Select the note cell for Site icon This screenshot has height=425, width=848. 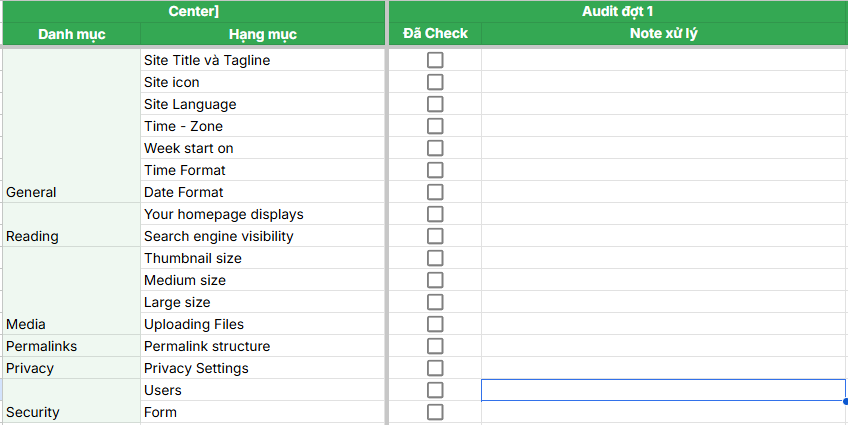(x=664, y=82)
